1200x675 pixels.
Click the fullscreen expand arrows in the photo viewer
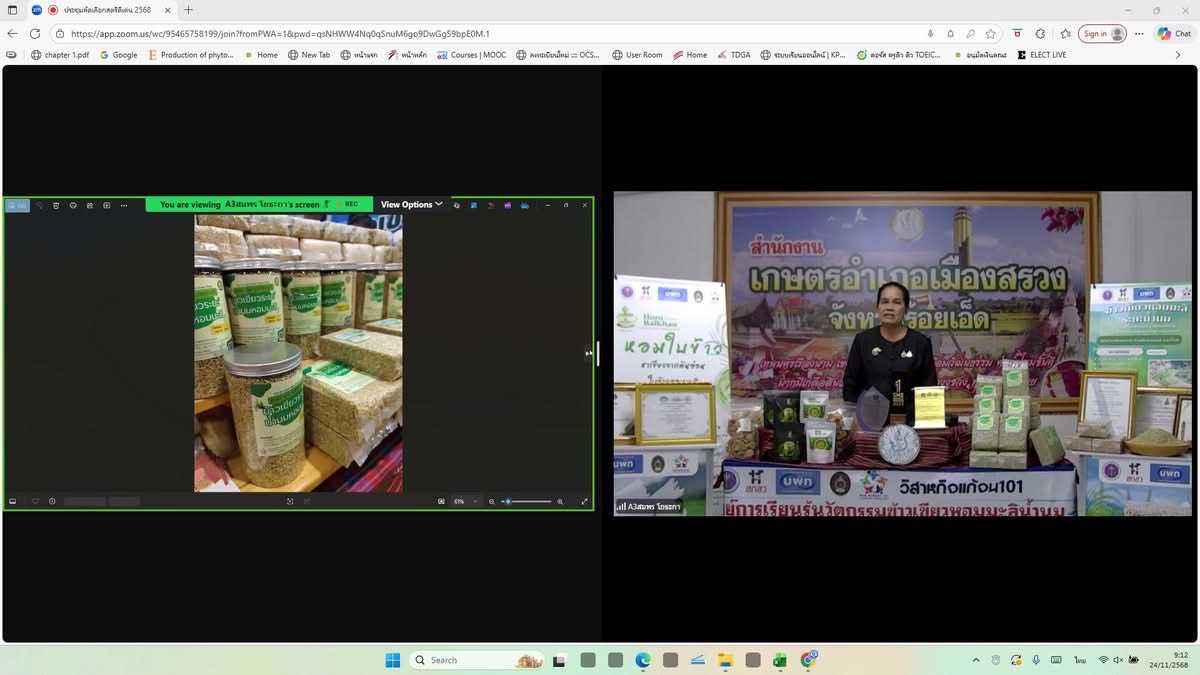[584, 501]
